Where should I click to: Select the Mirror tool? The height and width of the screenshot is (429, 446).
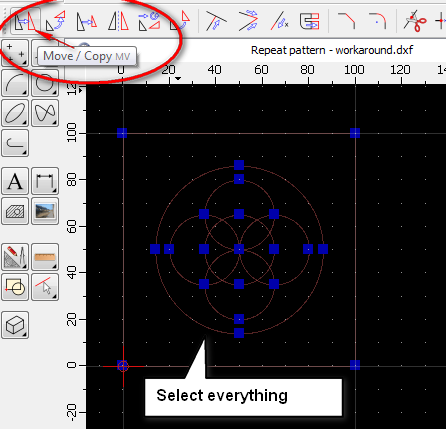point(118,21)
